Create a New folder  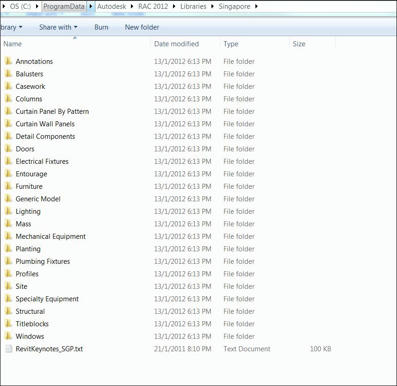(142, 27)
